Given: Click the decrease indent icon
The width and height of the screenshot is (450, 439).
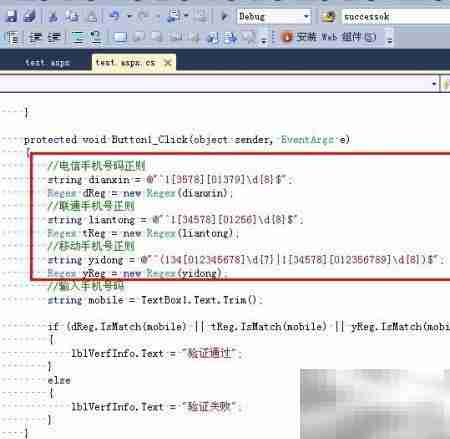Looking at the screenshot, I should click(x=35, y=38).
